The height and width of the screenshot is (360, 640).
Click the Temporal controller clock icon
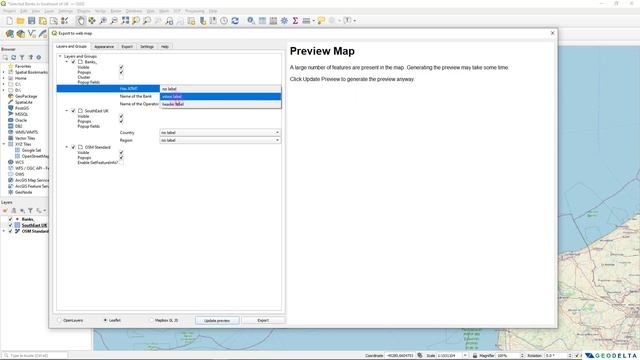224,21
